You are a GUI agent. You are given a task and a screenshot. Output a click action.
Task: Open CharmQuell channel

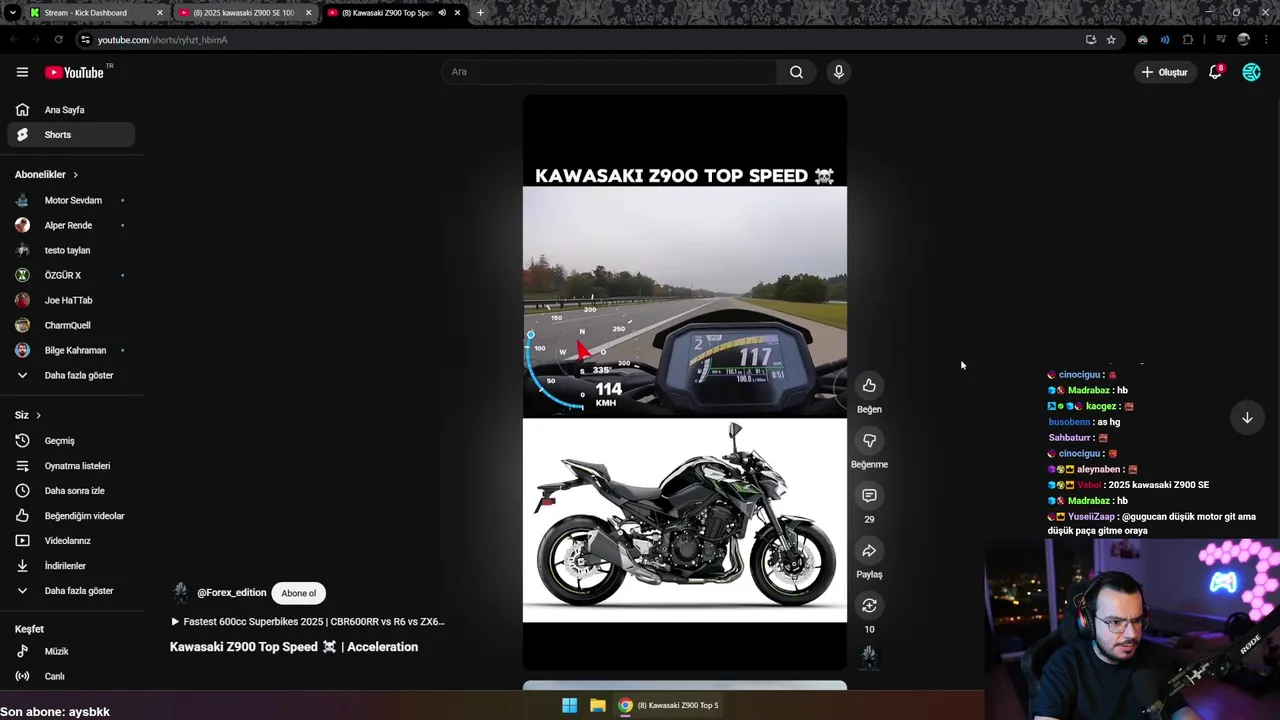pos(71,325)
